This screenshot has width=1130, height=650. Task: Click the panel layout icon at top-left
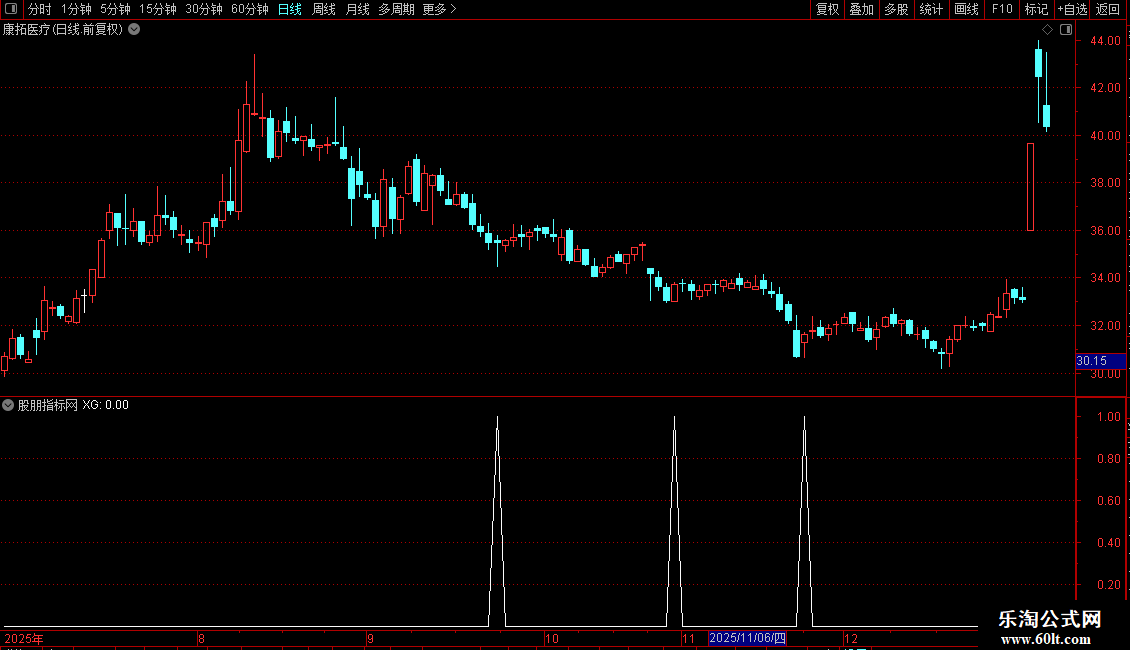[x=11, y=9]
